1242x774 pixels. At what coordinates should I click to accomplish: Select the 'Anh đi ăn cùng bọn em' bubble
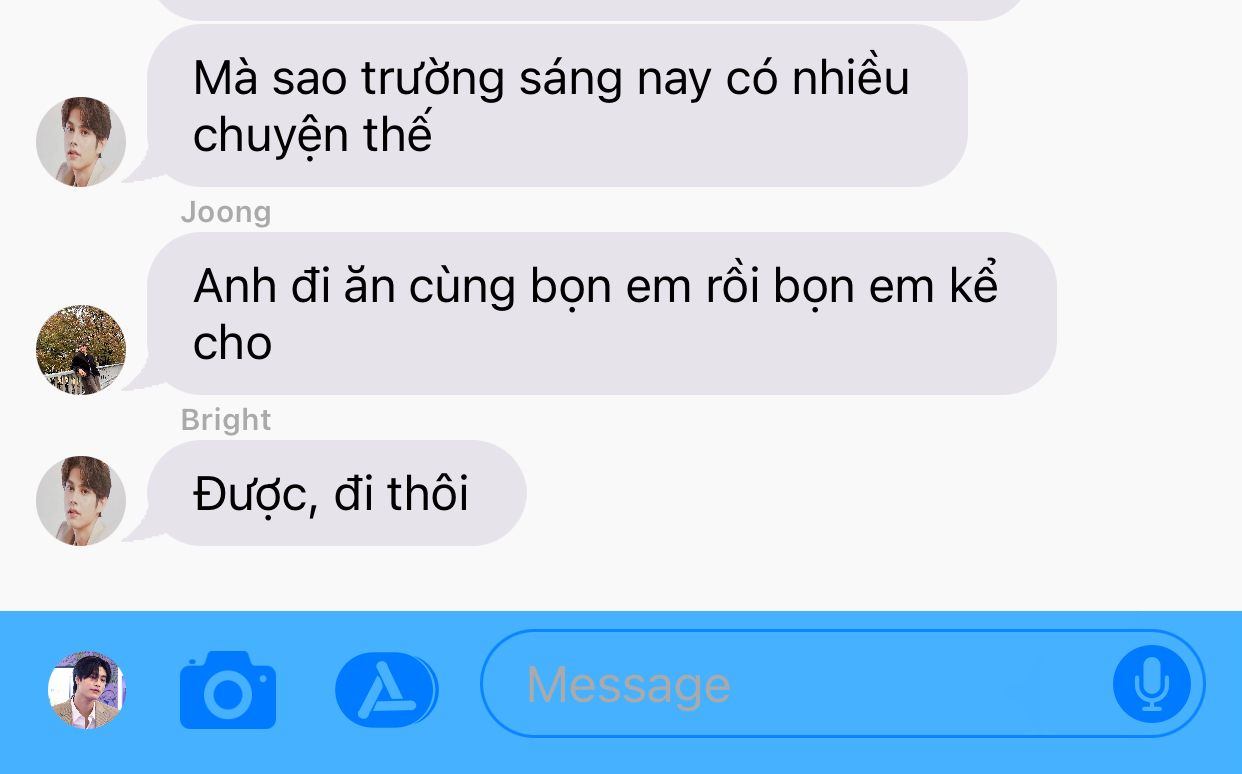pyautogui.click(x=602, y=314)
